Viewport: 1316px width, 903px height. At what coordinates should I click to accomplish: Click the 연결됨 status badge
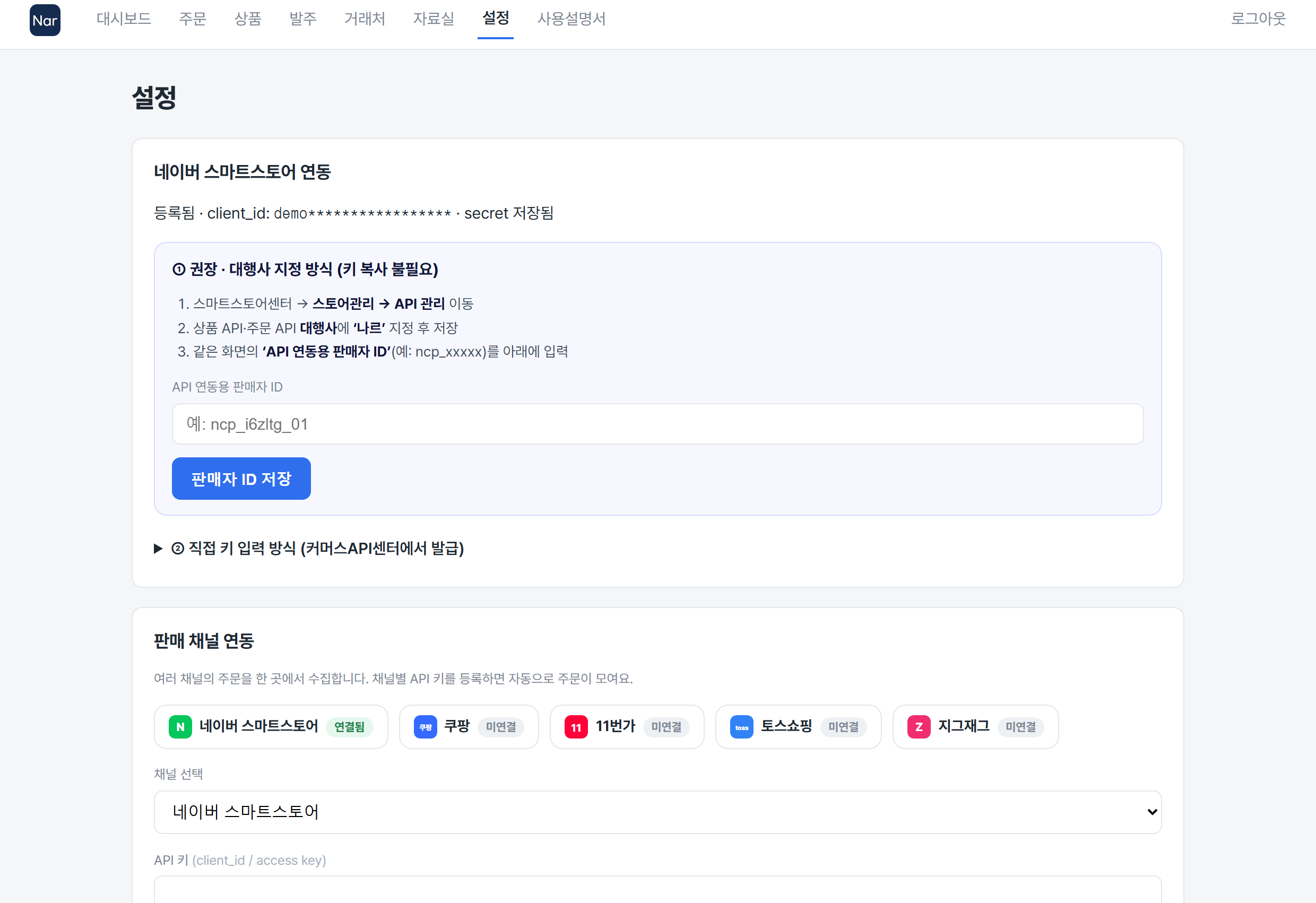click(349, 727)
